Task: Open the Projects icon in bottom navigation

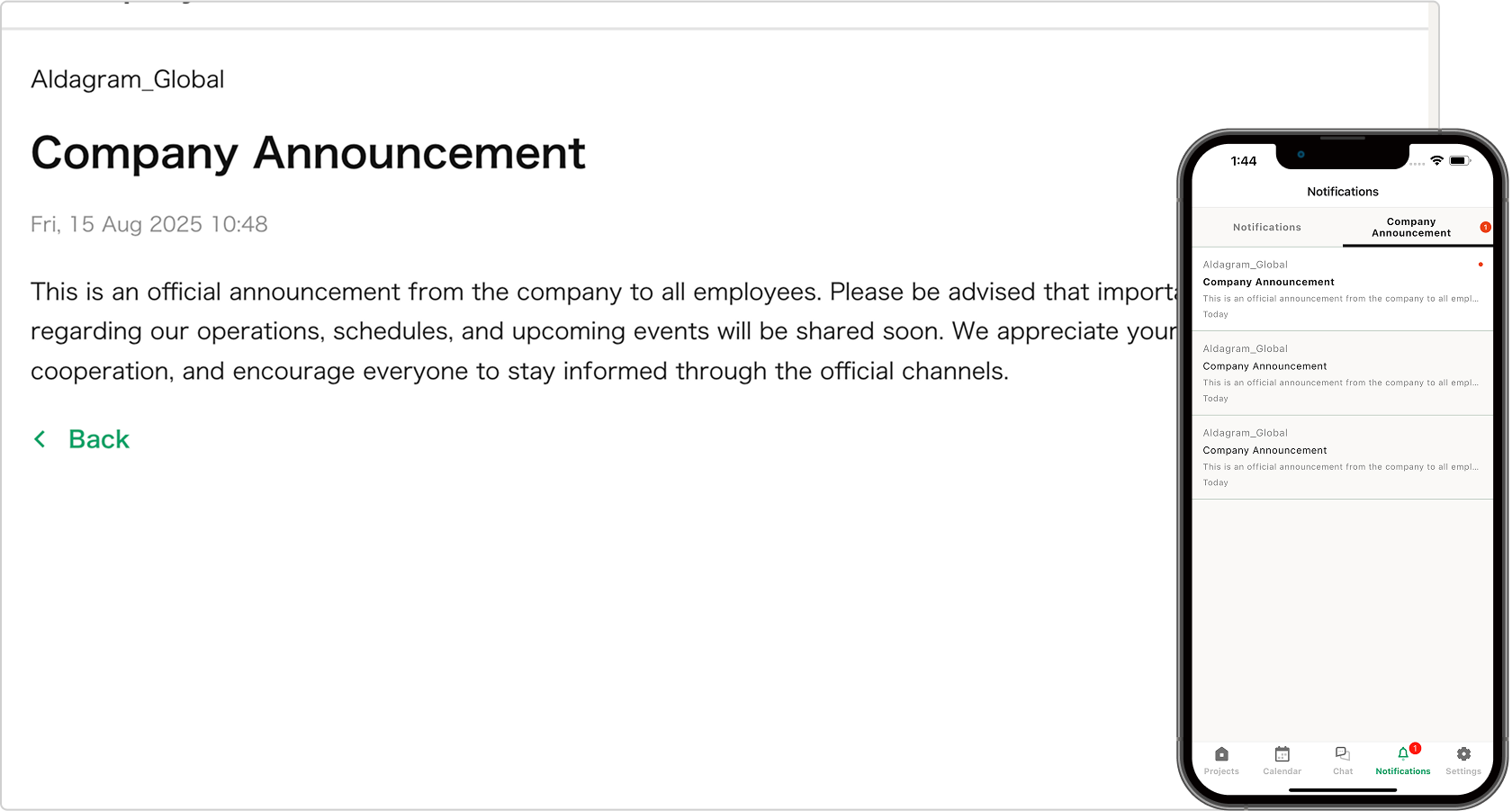Action: point(1221,754)
